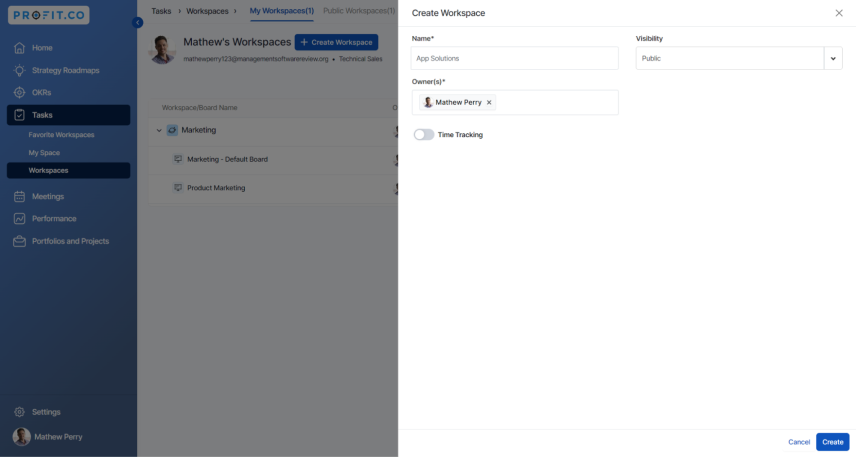The image size is (856, 457).
Task: Click the Meetings calendar icon
Action: pyautogui.click(x=19, y=196)
